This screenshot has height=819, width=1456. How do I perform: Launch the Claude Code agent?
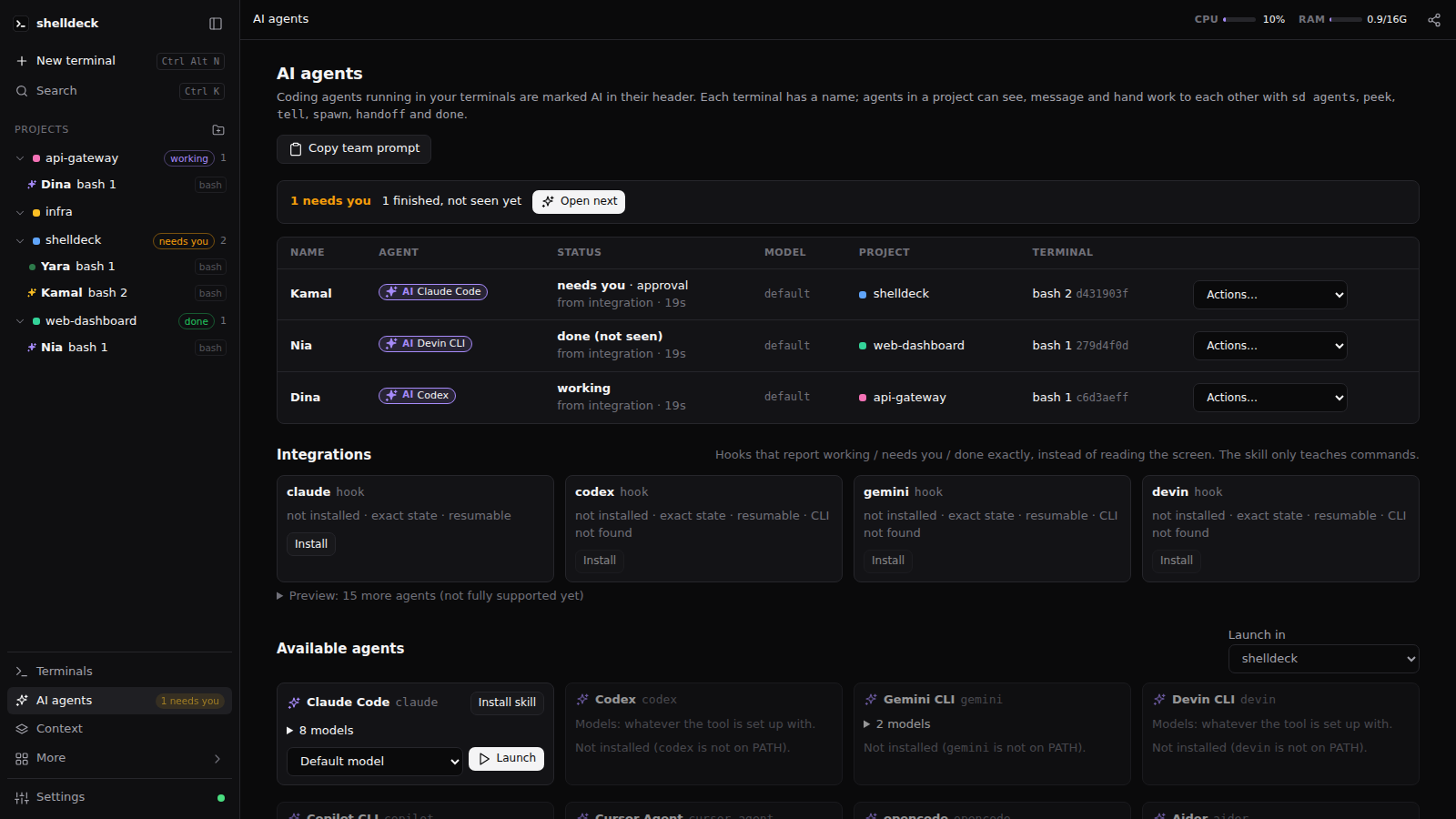coord(506,759)
